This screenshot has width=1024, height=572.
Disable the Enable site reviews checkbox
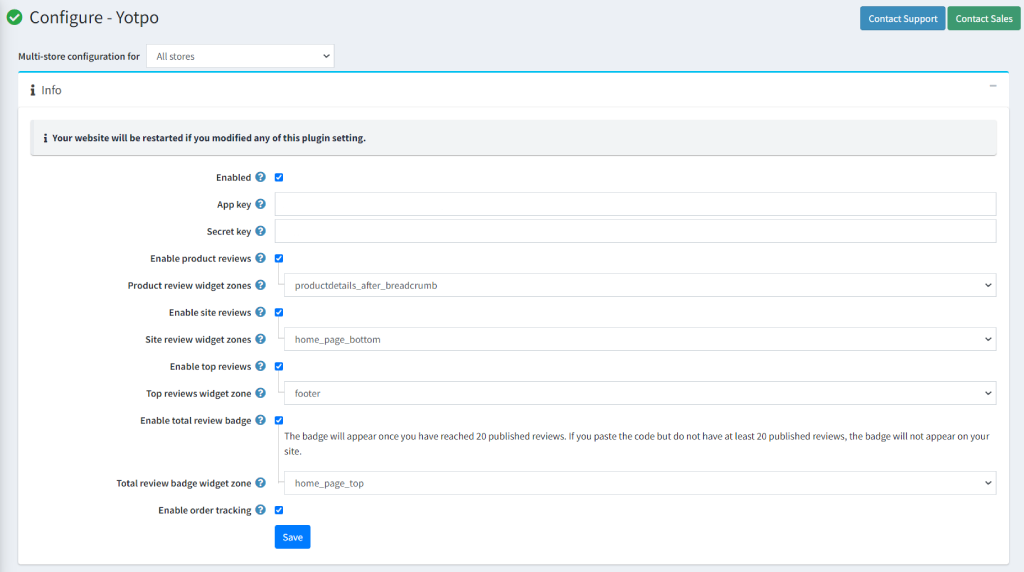pyautogui.click(x=279, y=312)
